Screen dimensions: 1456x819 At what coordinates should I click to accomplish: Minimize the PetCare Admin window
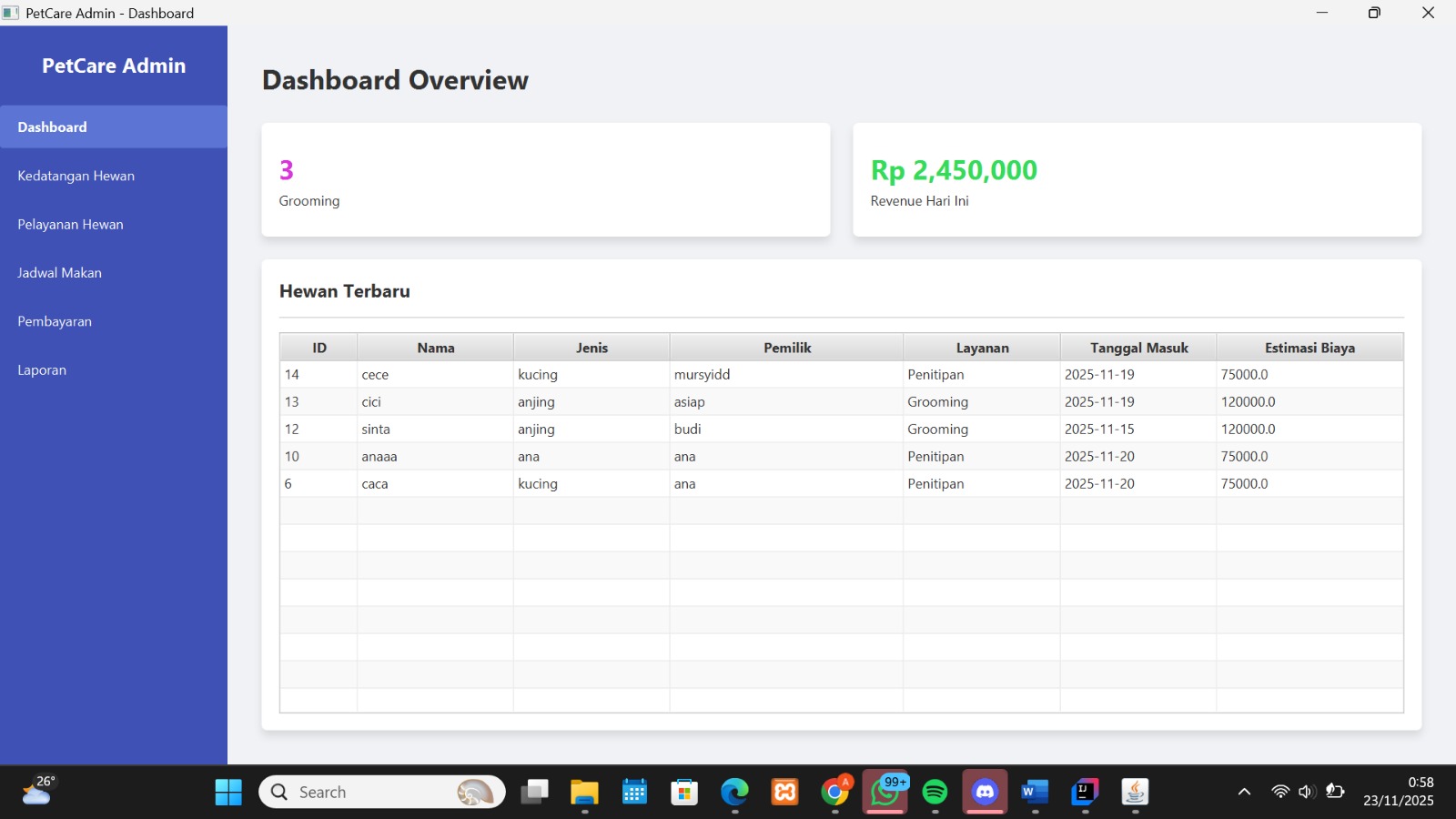[x=1322, y=13]
